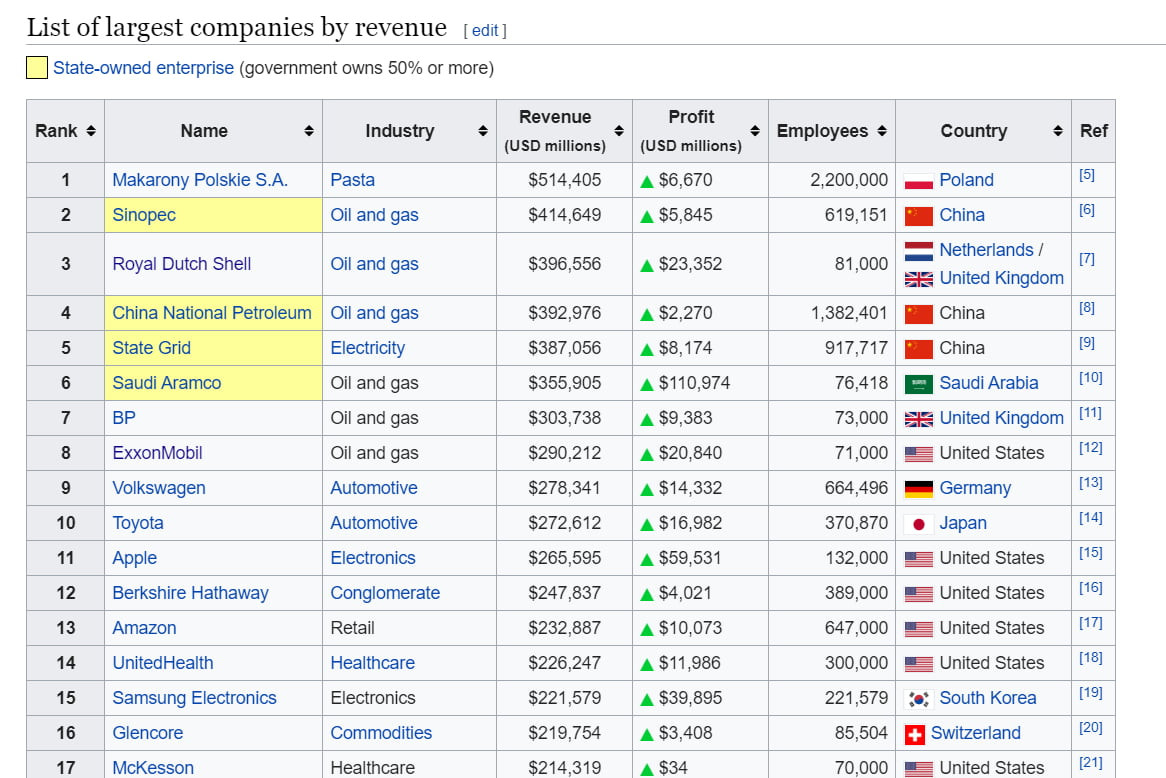Click the US flag in Apple row
This screenshot has width=1166, height=778.
point(918,559)
